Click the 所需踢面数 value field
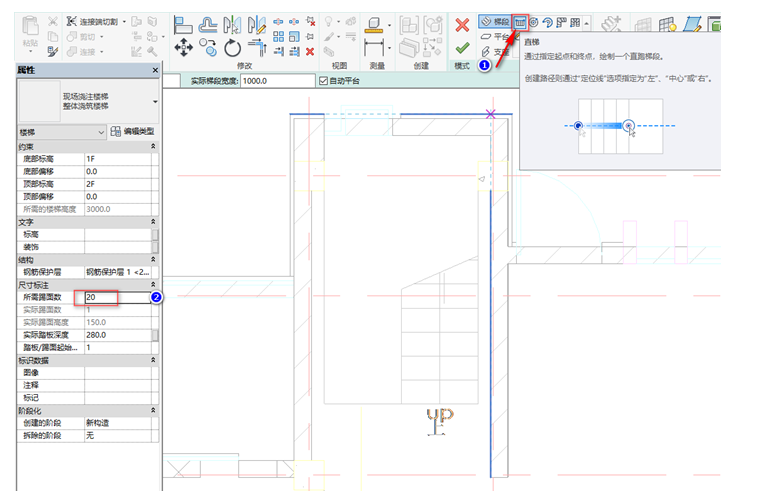The width and height of the screenshot is (774, 499). (x=115, y=298)
